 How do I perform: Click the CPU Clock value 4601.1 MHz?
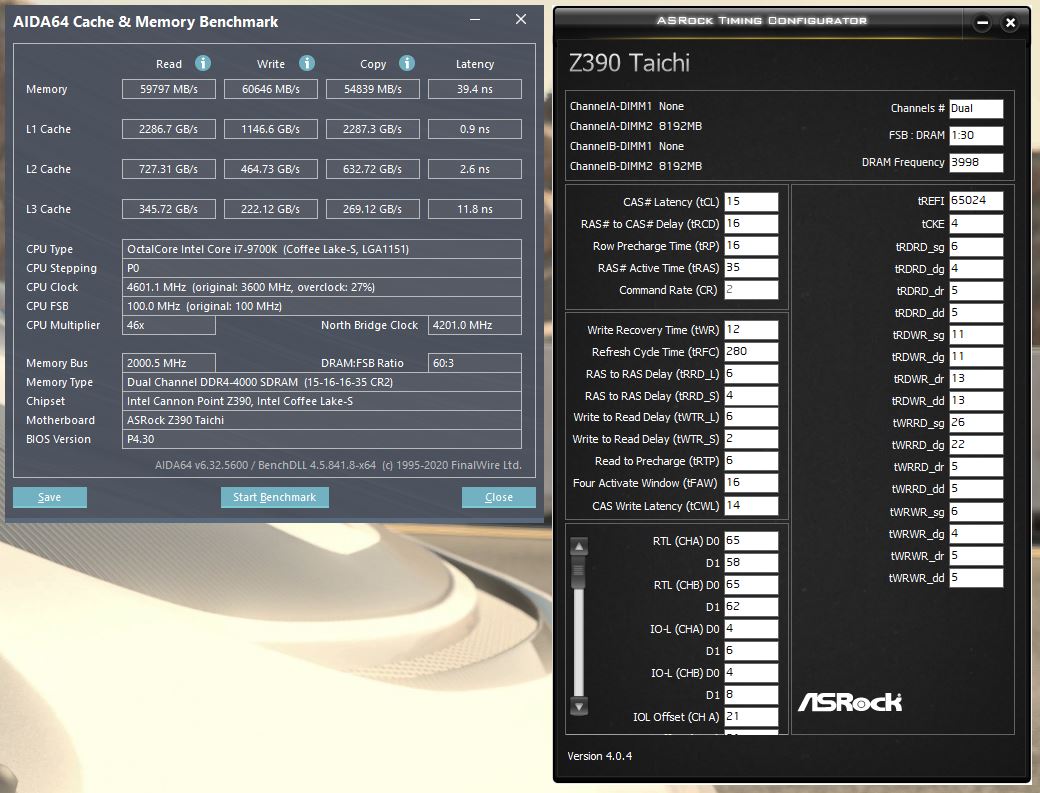[x=322, y=287]
